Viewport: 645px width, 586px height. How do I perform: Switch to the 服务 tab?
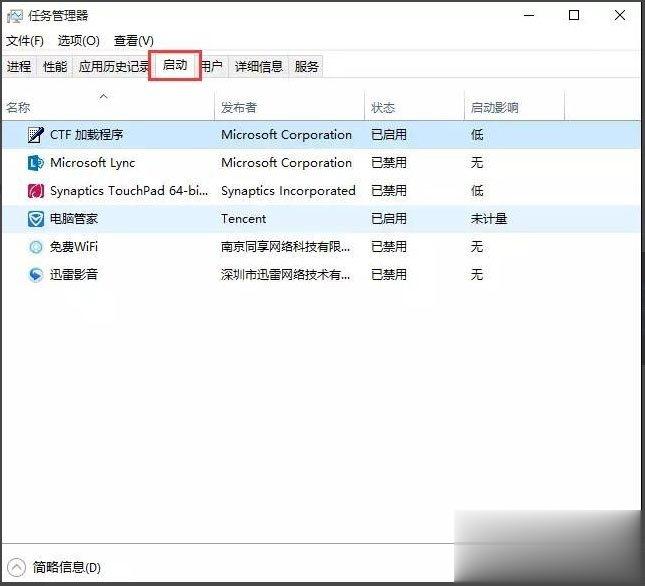306,66
